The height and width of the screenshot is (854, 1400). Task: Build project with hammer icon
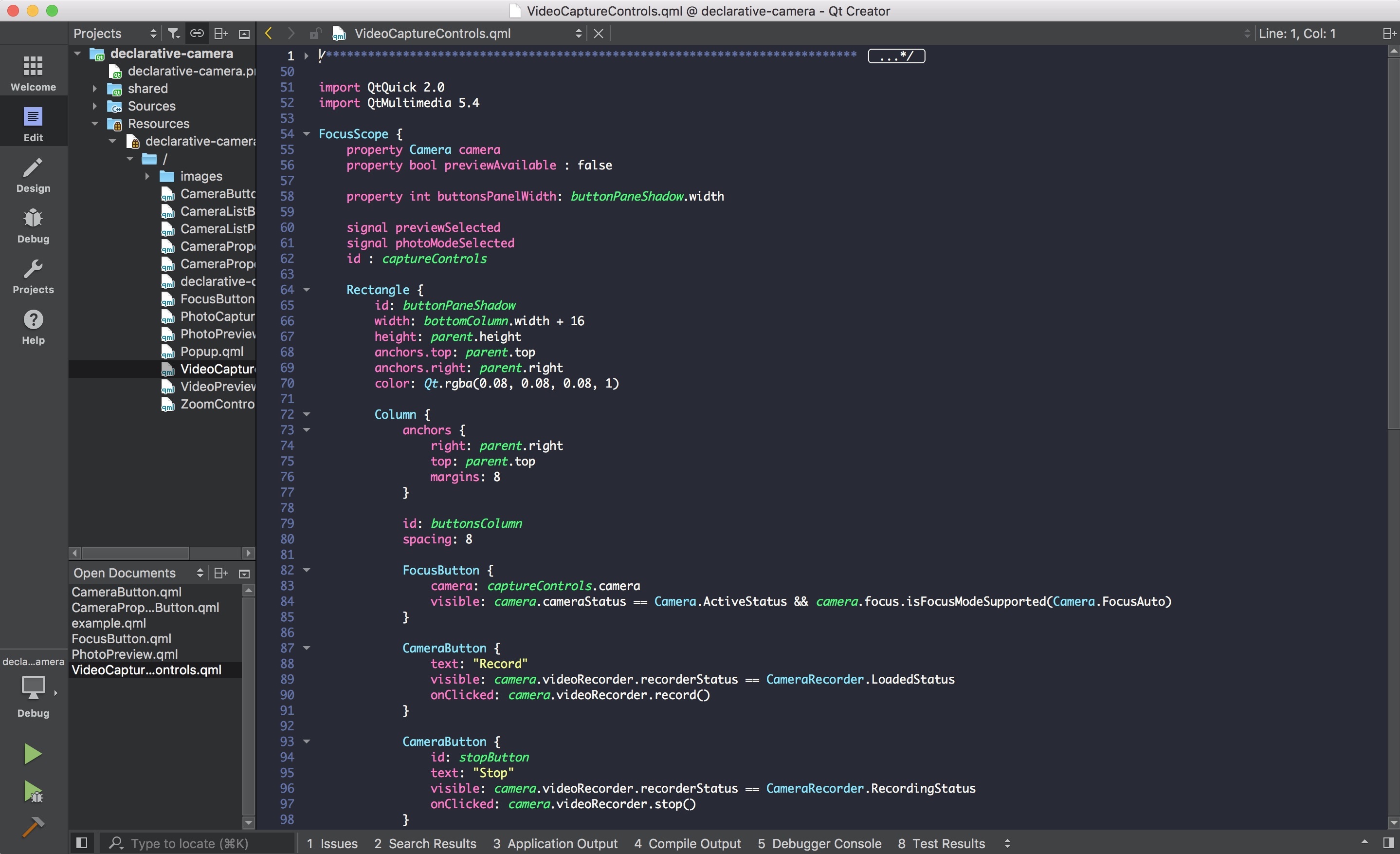[33, 827]
